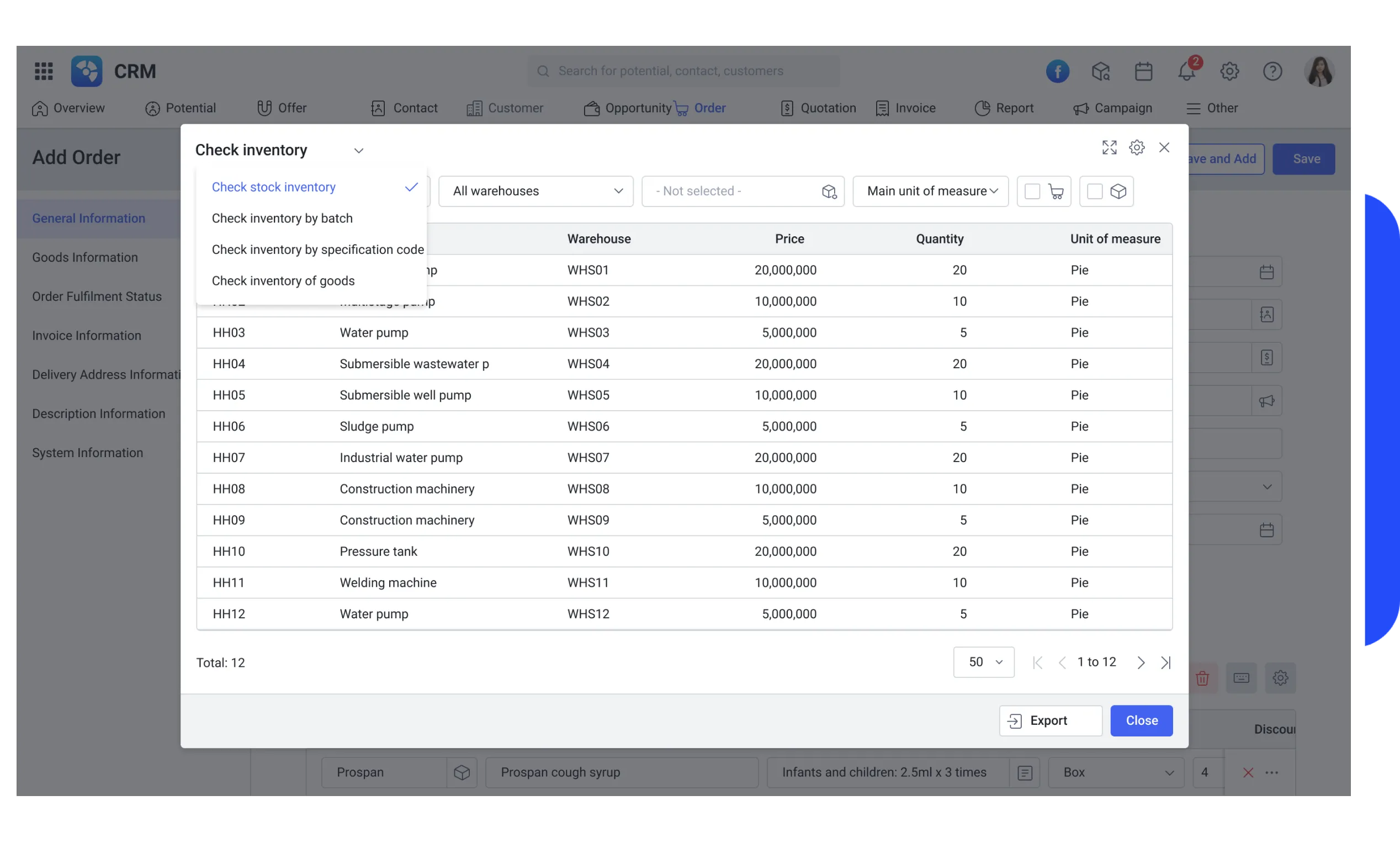Open the dialog's settings gear icon

click(1137, 147)
